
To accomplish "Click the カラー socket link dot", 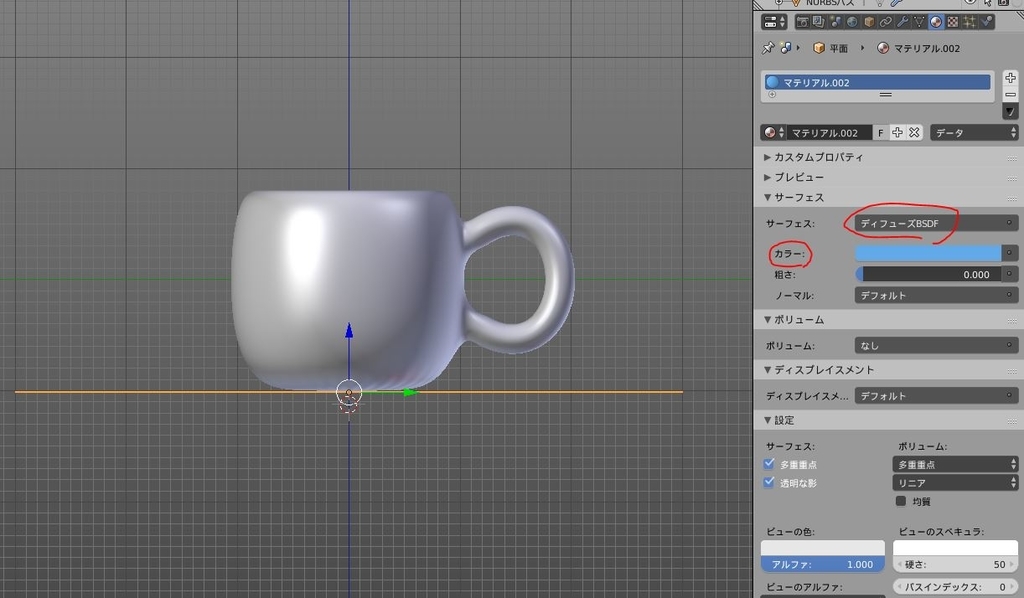I will tap(1010, 253).
